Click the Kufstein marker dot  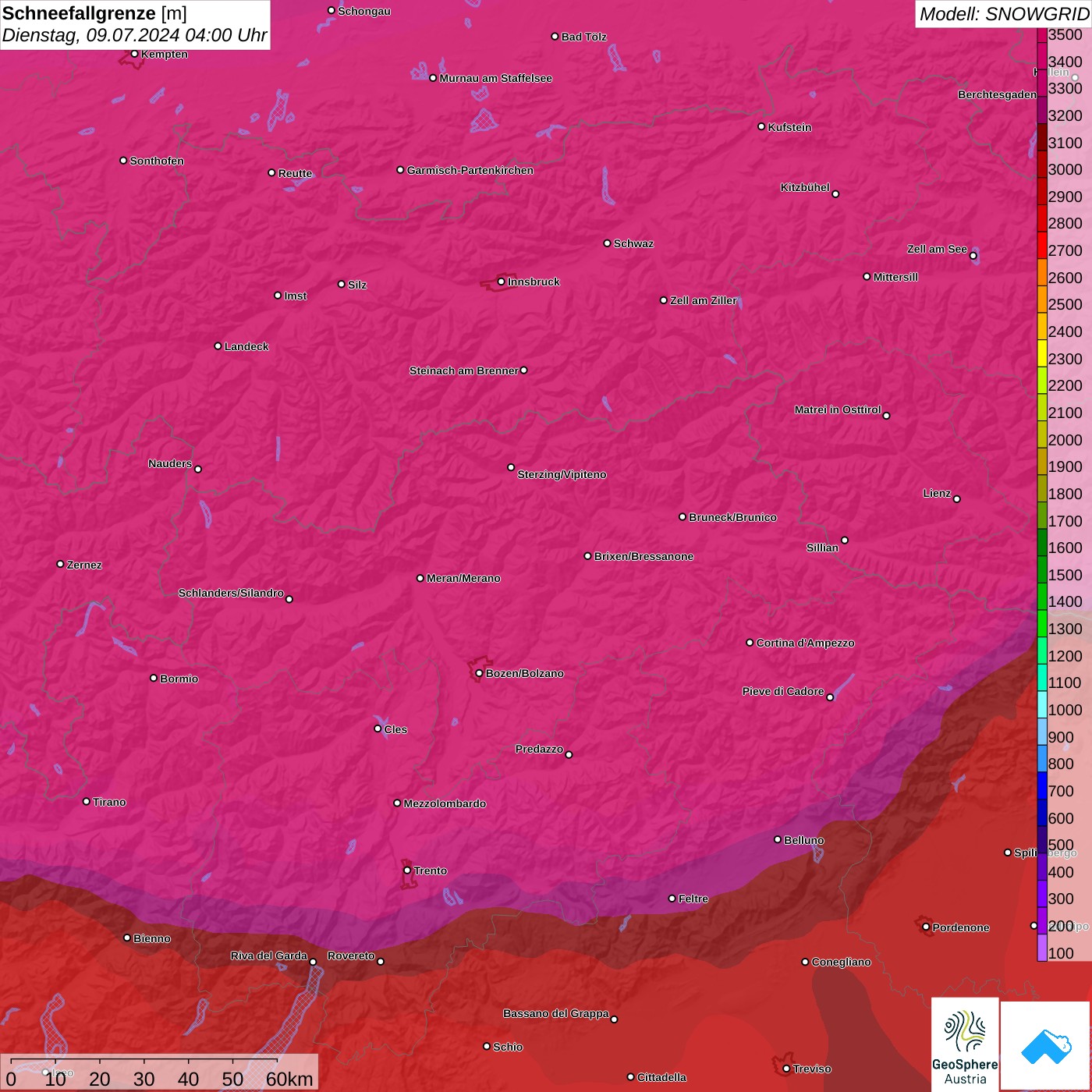click(x=761, y=126)
